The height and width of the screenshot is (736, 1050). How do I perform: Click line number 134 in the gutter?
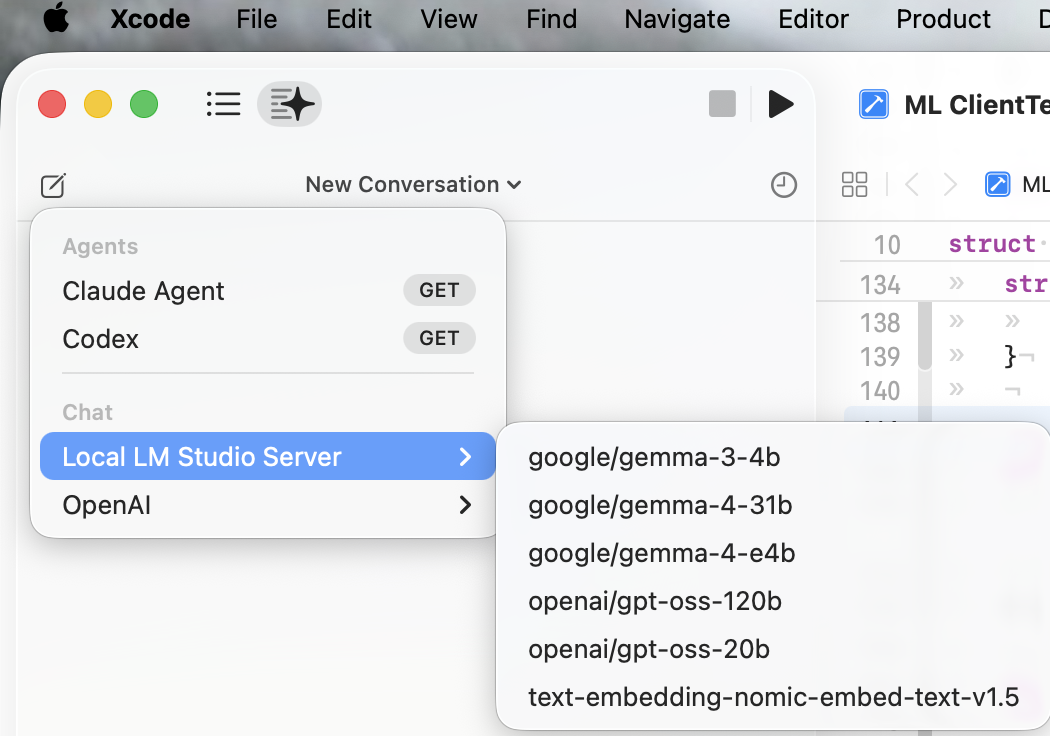[x=880, y=285]
